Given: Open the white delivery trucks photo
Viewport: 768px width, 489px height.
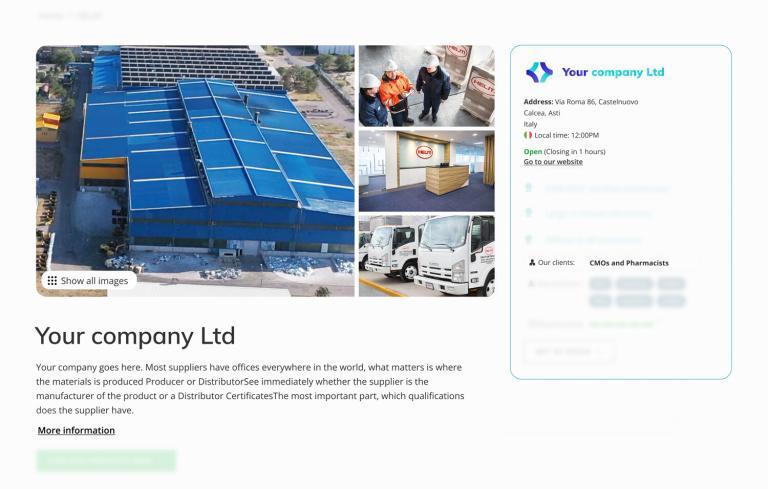Looking at the screenshot, I should point(427,256).
